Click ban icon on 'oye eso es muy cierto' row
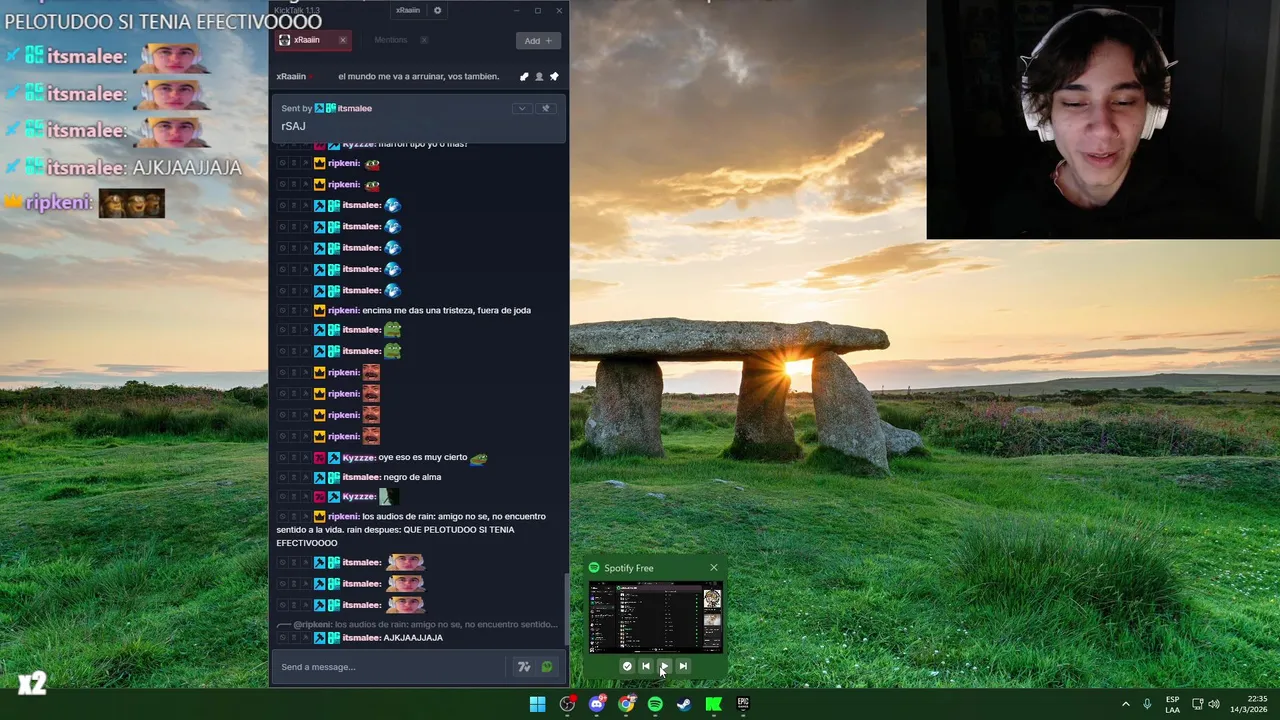Image resolution: width=1280 pixels, height=720 pixels. (x=282, y=458)
